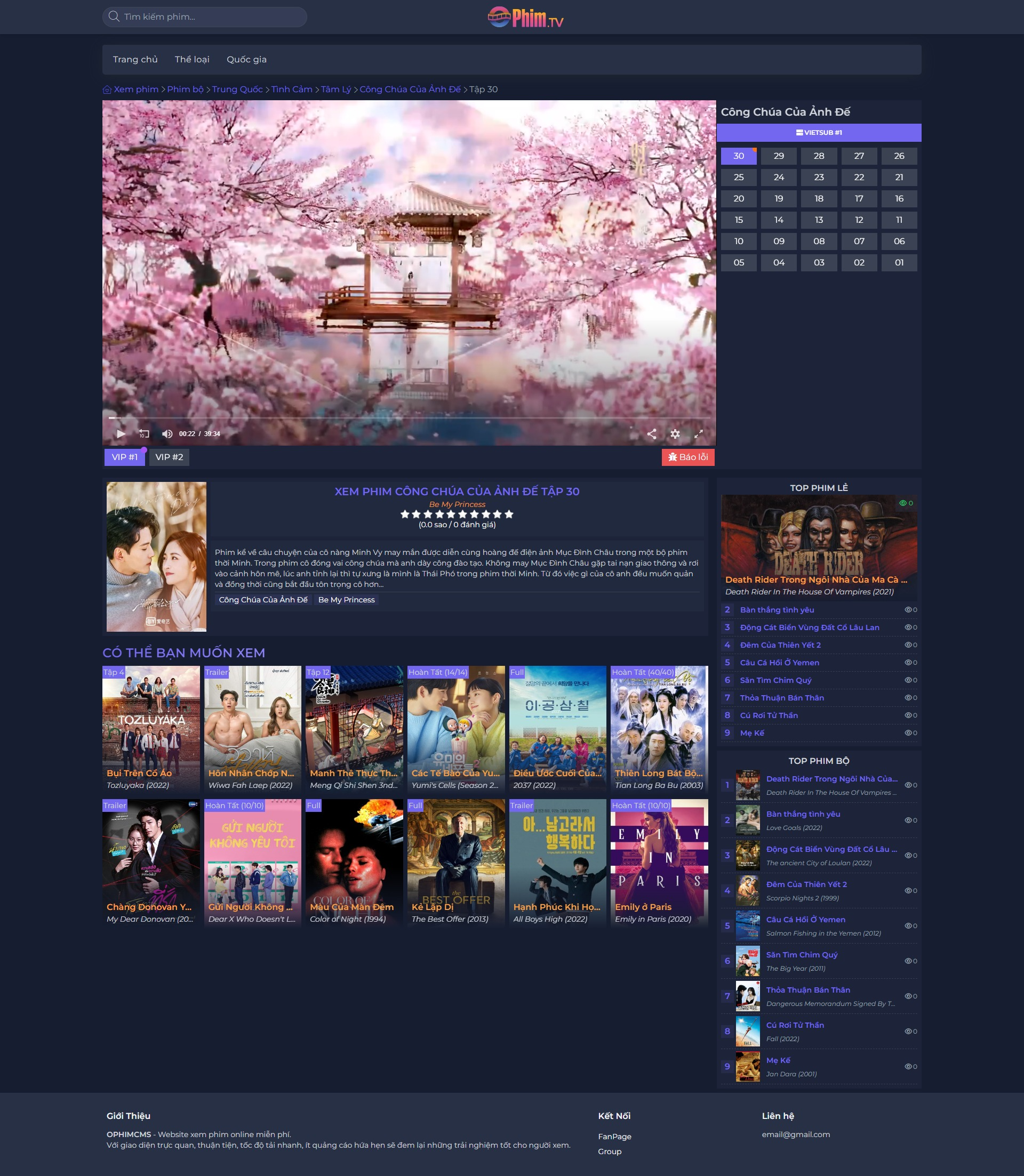The height and width of the screenshot is (1176, 1024).
Task: Open the Phim.TV logo homepage
Action: point(526,17)
